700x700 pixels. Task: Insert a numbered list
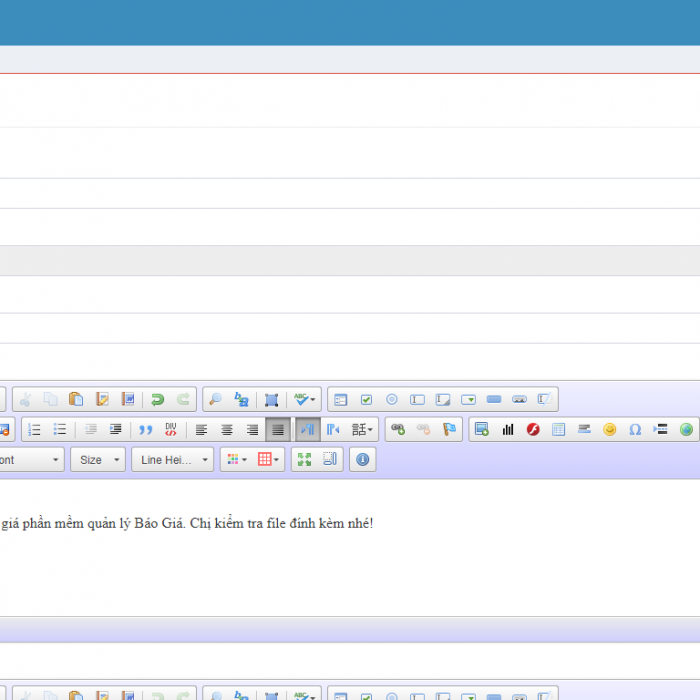(34, 430)
